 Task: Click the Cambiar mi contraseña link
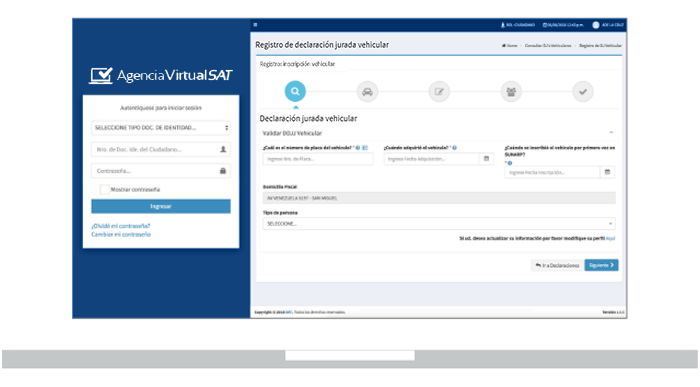tap(121, 234)
